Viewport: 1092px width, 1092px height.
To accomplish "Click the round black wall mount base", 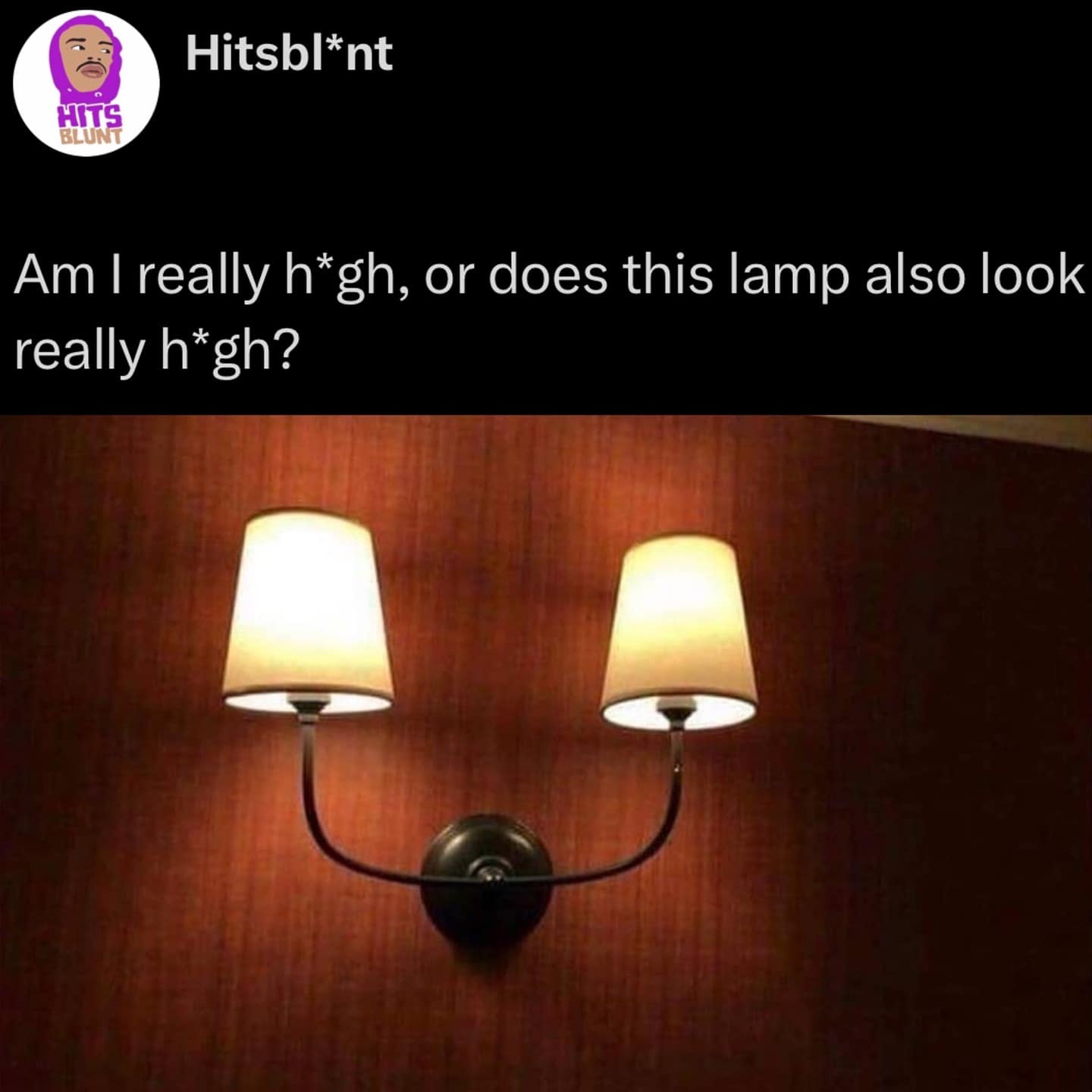I will coord(485,879).
